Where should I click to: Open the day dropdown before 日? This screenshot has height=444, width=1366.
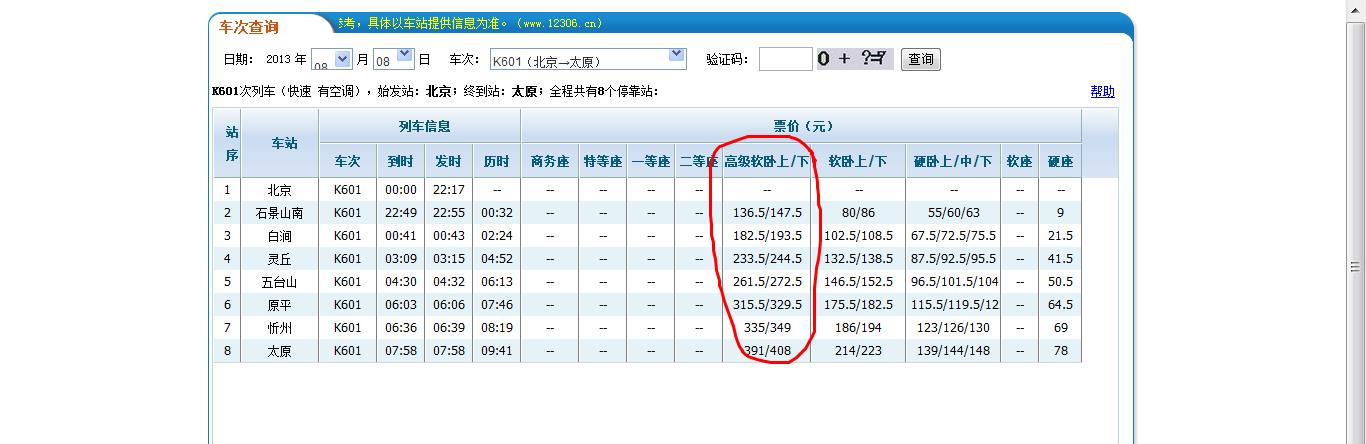click(393, 59)
